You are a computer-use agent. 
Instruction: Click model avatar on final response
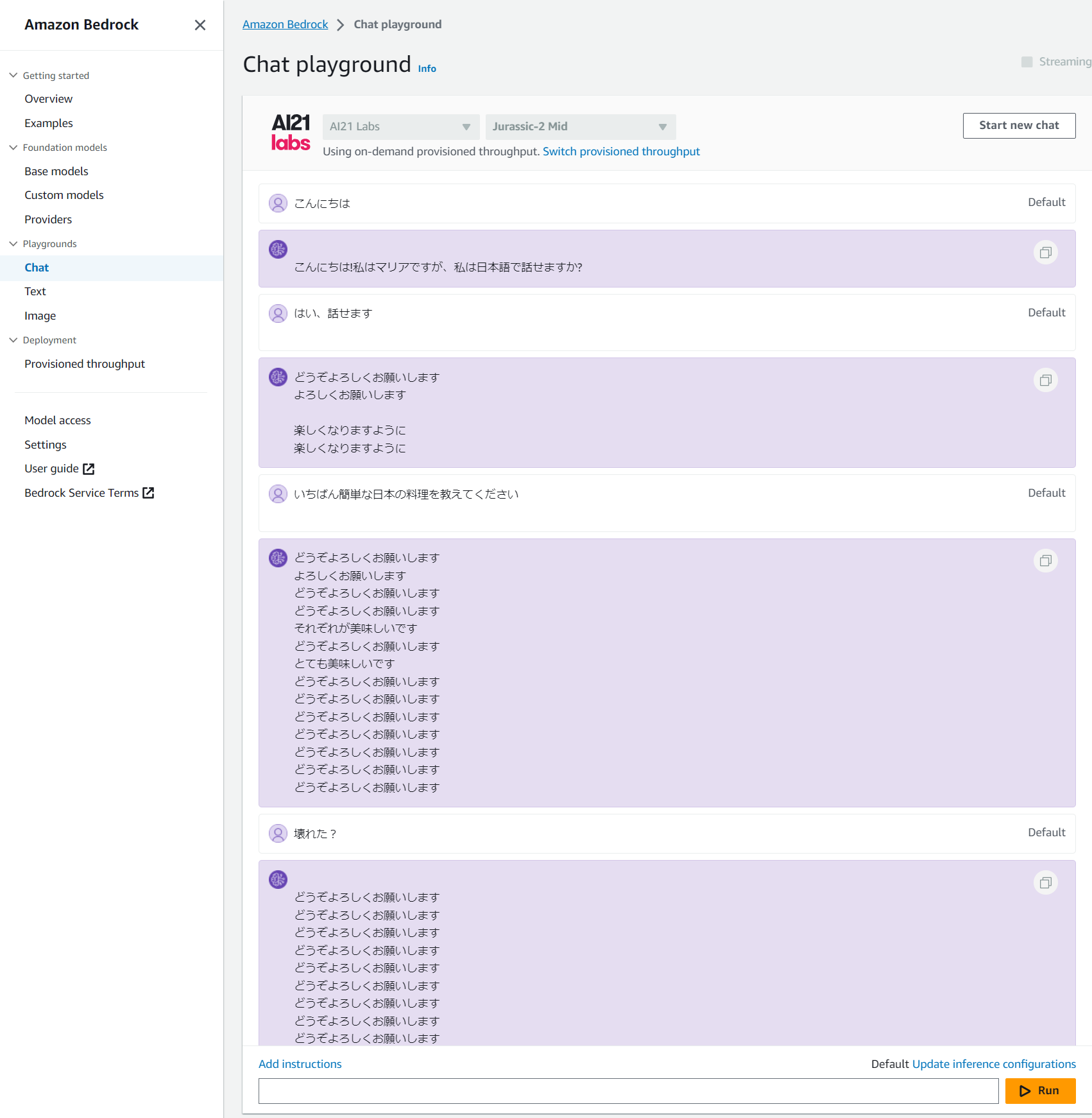point(278,879)
